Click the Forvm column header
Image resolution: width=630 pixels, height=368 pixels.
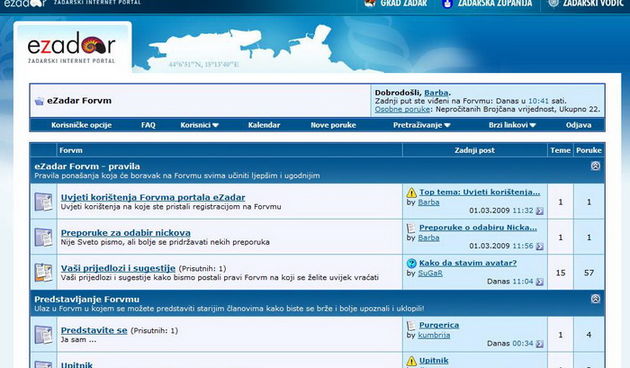coord(71,150)
